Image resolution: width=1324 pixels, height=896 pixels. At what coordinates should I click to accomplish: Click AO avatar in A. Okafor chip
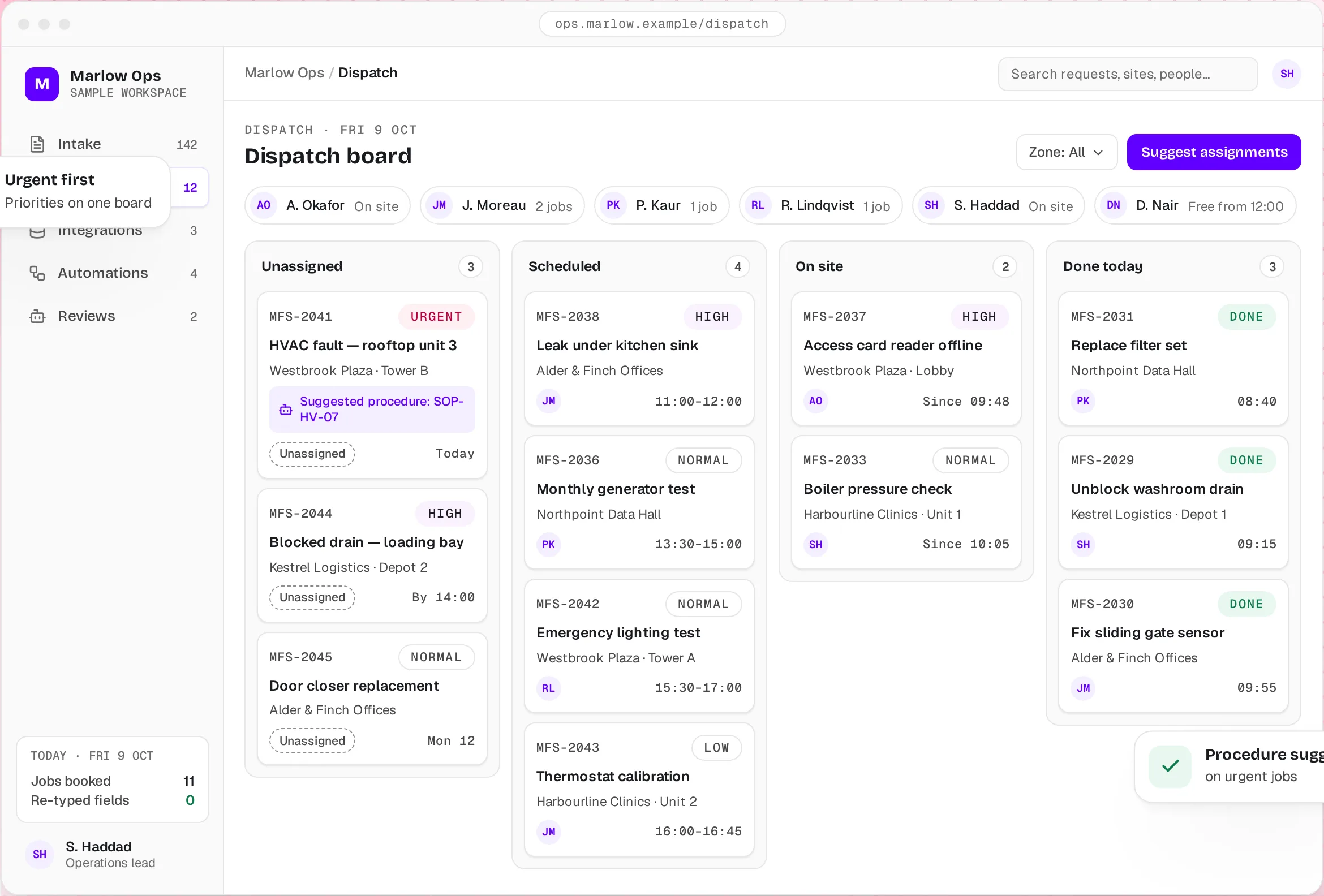(263, 206)
